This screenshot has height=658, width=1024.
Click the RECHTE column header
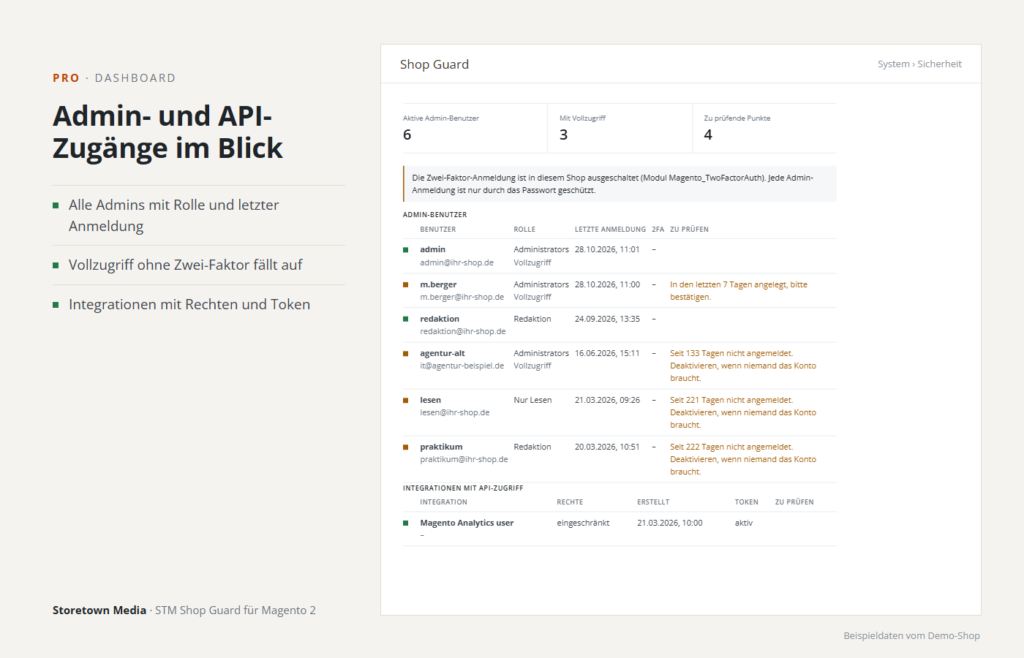[570, 502]
